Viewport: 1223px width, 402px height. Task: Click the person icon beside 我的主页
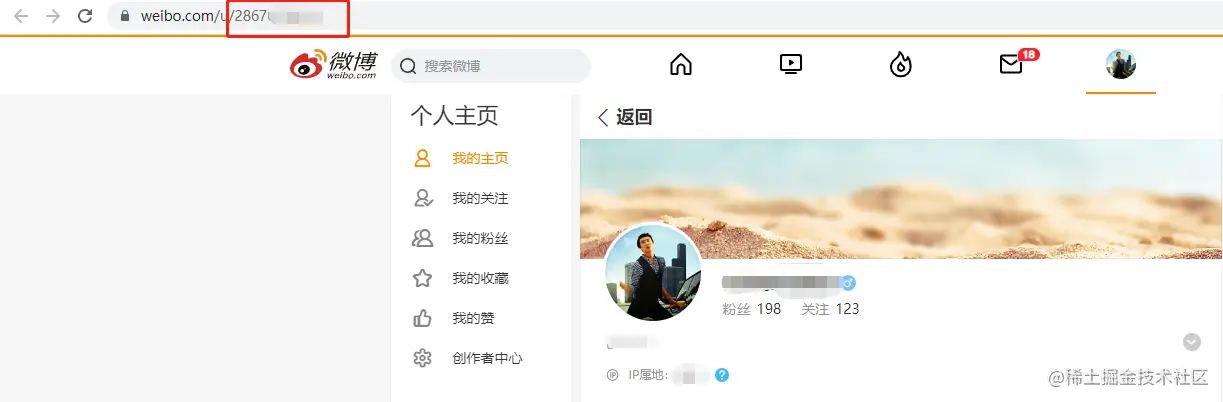[x=422, y=158]
